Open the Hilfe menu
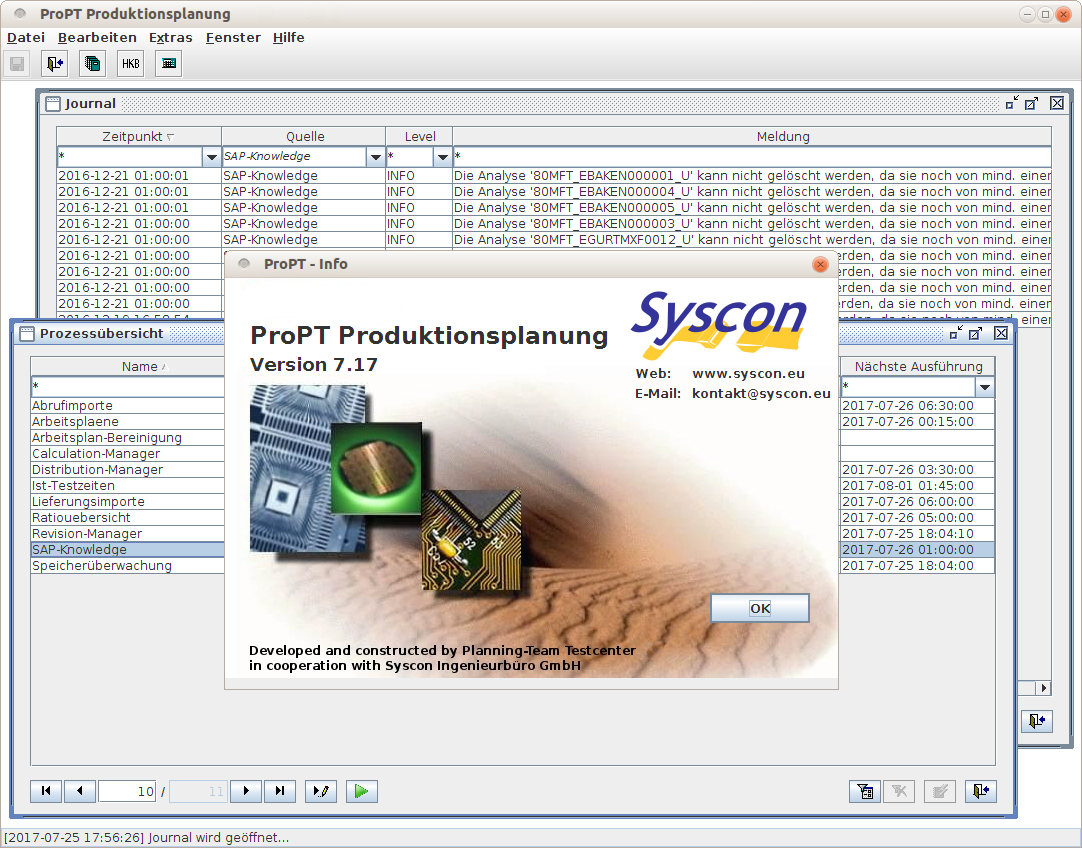 click(x=288, y=38)
